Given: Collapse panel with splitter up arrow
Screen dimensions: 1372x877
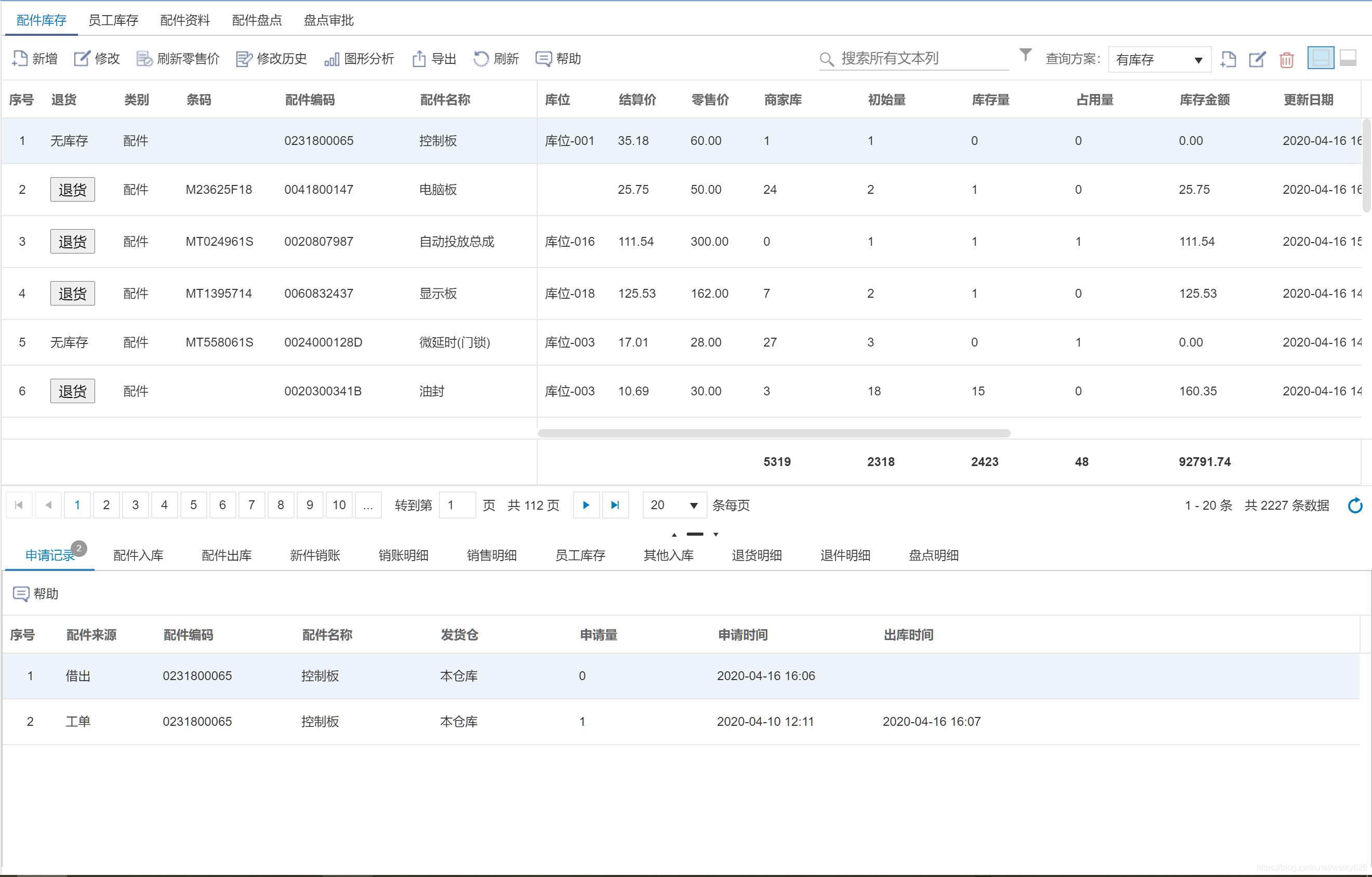Looking at the screenshot, I should (x=674, y=535).
